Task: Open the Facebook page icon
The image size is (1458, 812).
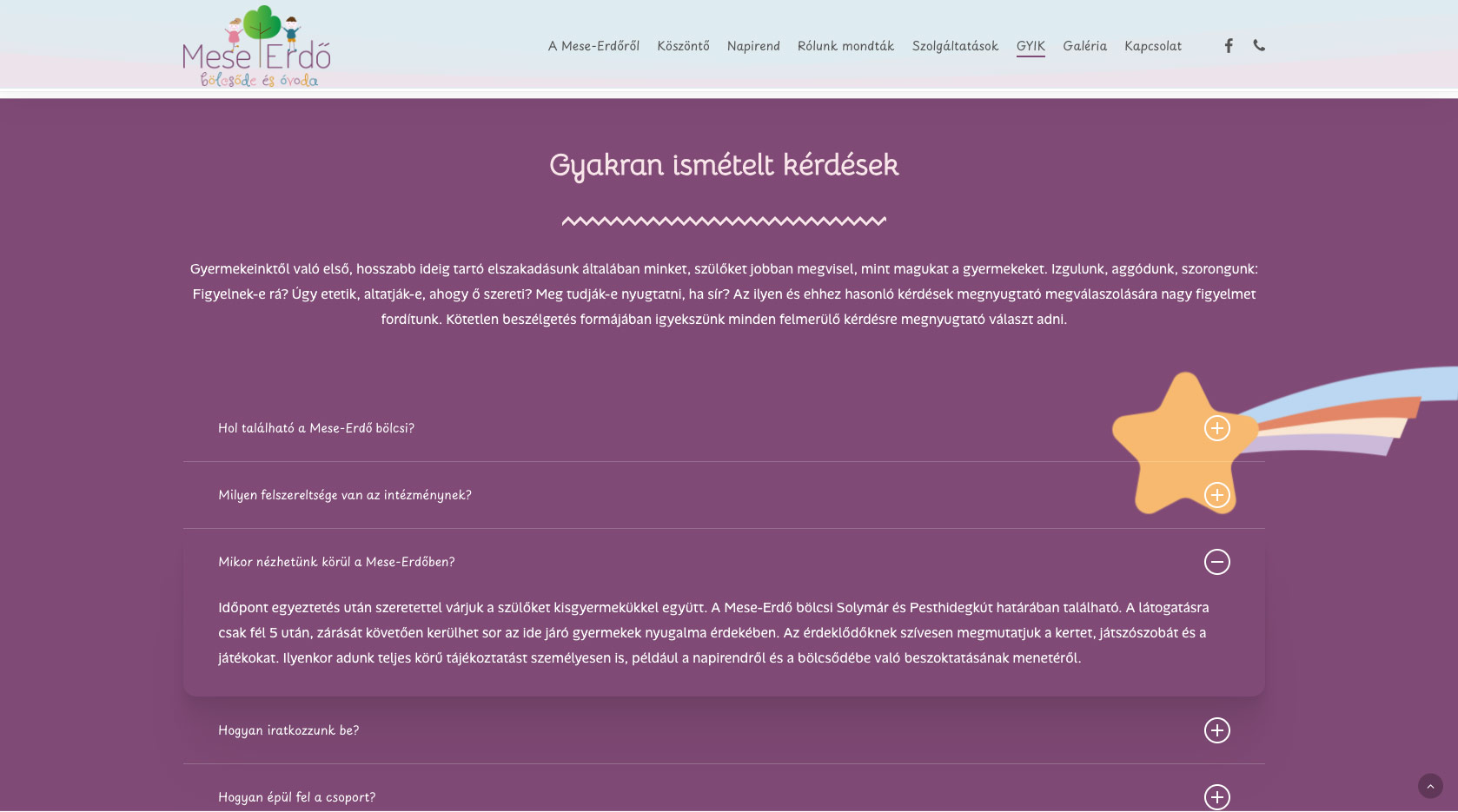Action: [x=1228, y=46]
